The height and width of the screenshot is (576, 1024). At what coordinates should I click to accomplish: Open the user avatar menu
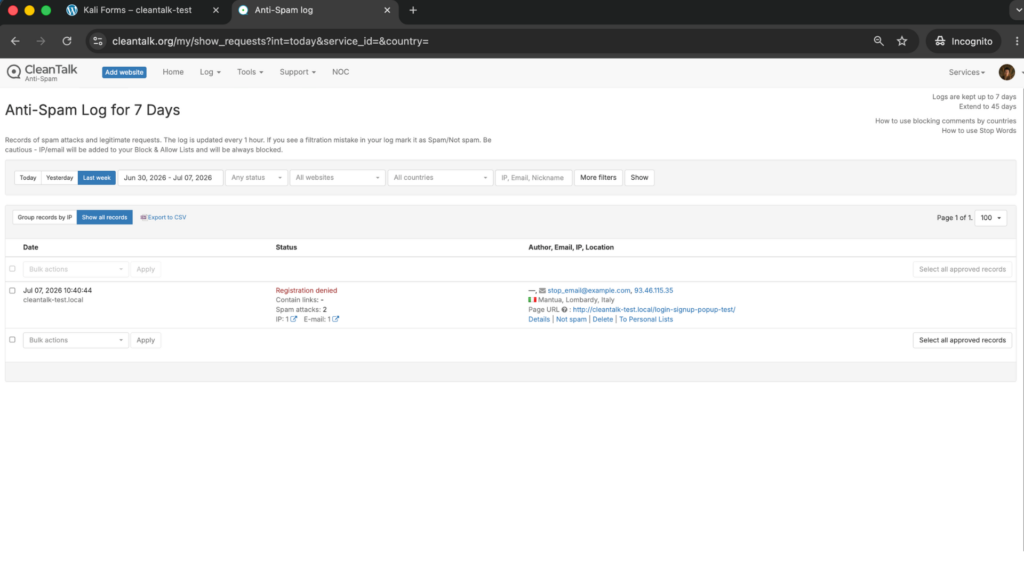(x=1006, y=72)
